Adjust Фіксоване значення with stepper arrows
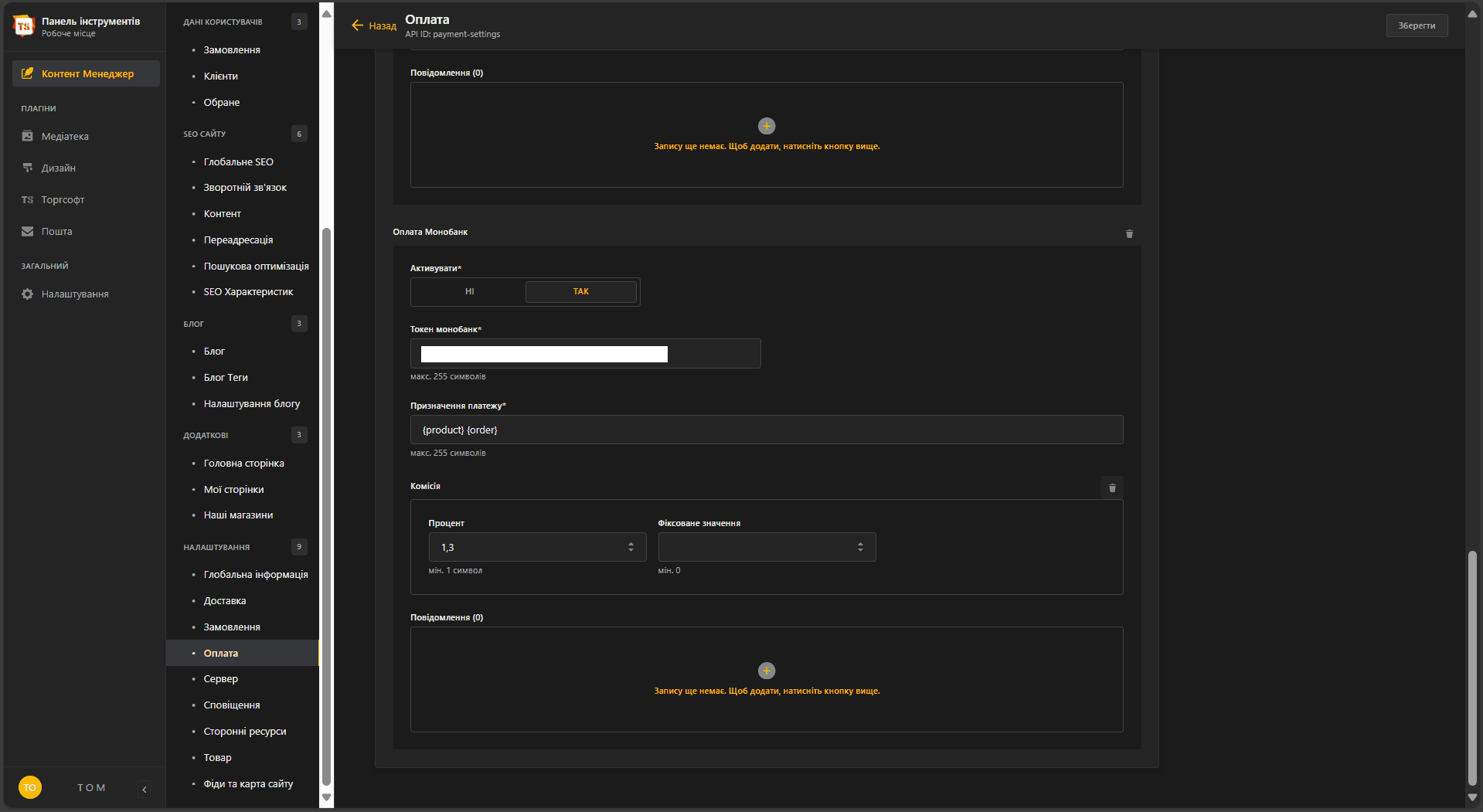1483x812 pixels. click(x=860, y=547)
